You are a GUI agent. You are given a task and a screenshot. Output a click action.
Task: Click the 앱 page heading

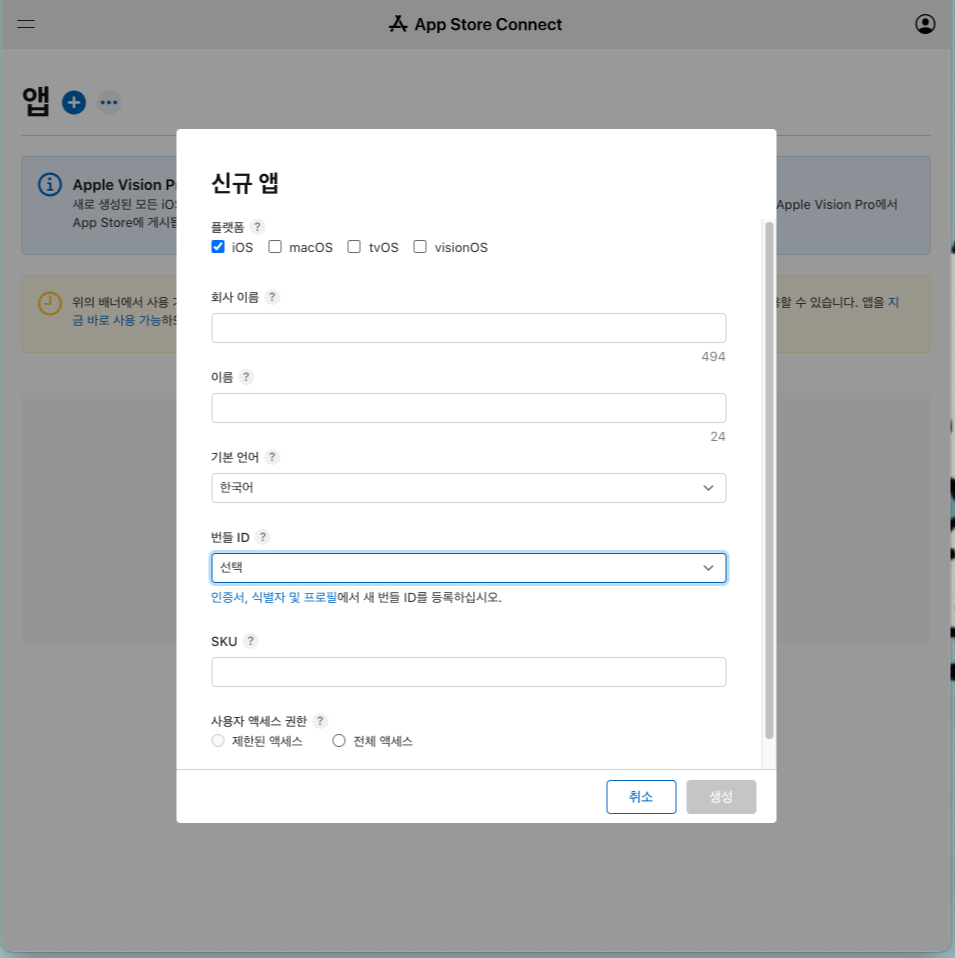click(35, 101)
